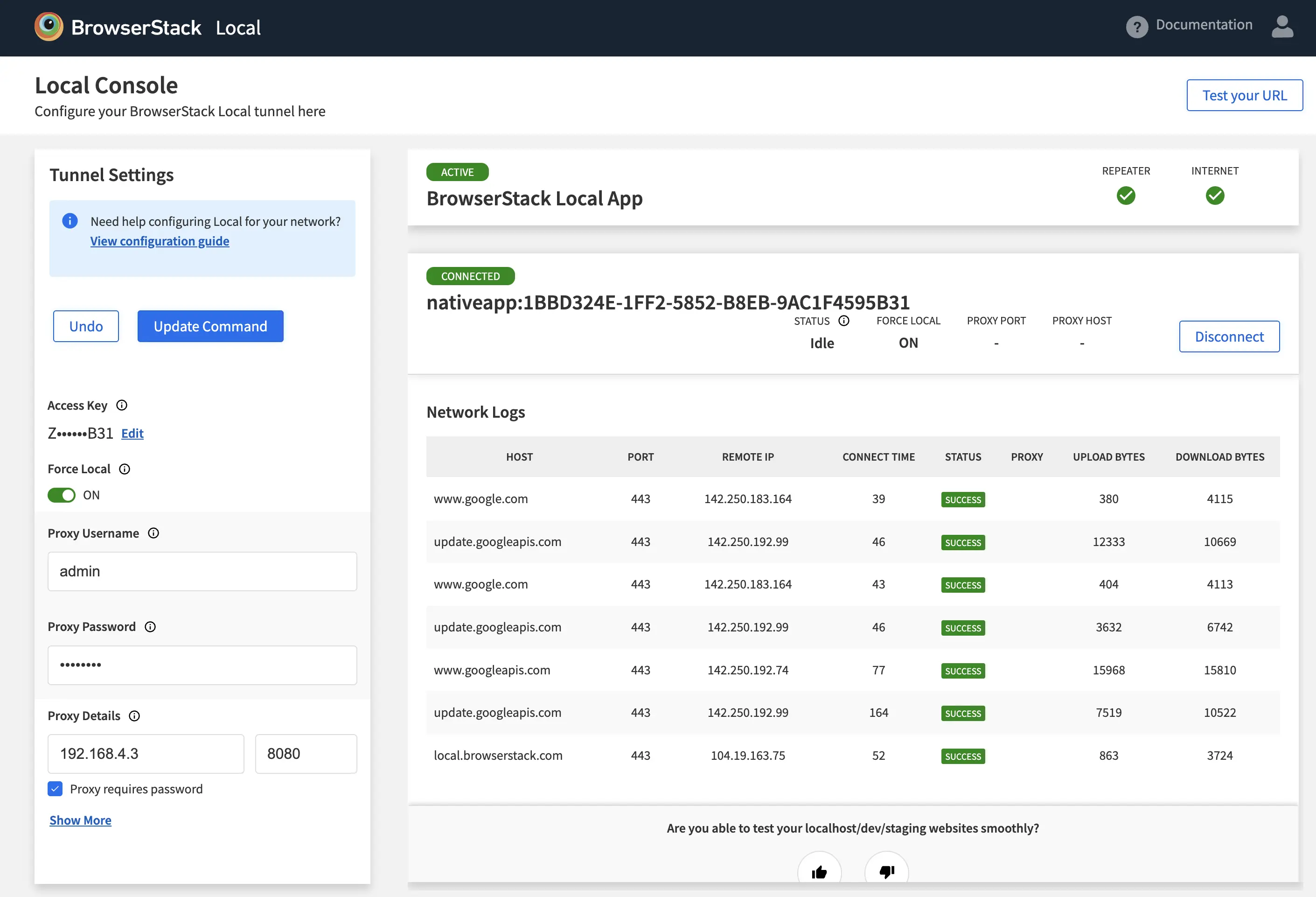The width and height of the screenshot is (1316, 897).
Task: Click the Access Key info icon
Action: [x=122, y=405]
